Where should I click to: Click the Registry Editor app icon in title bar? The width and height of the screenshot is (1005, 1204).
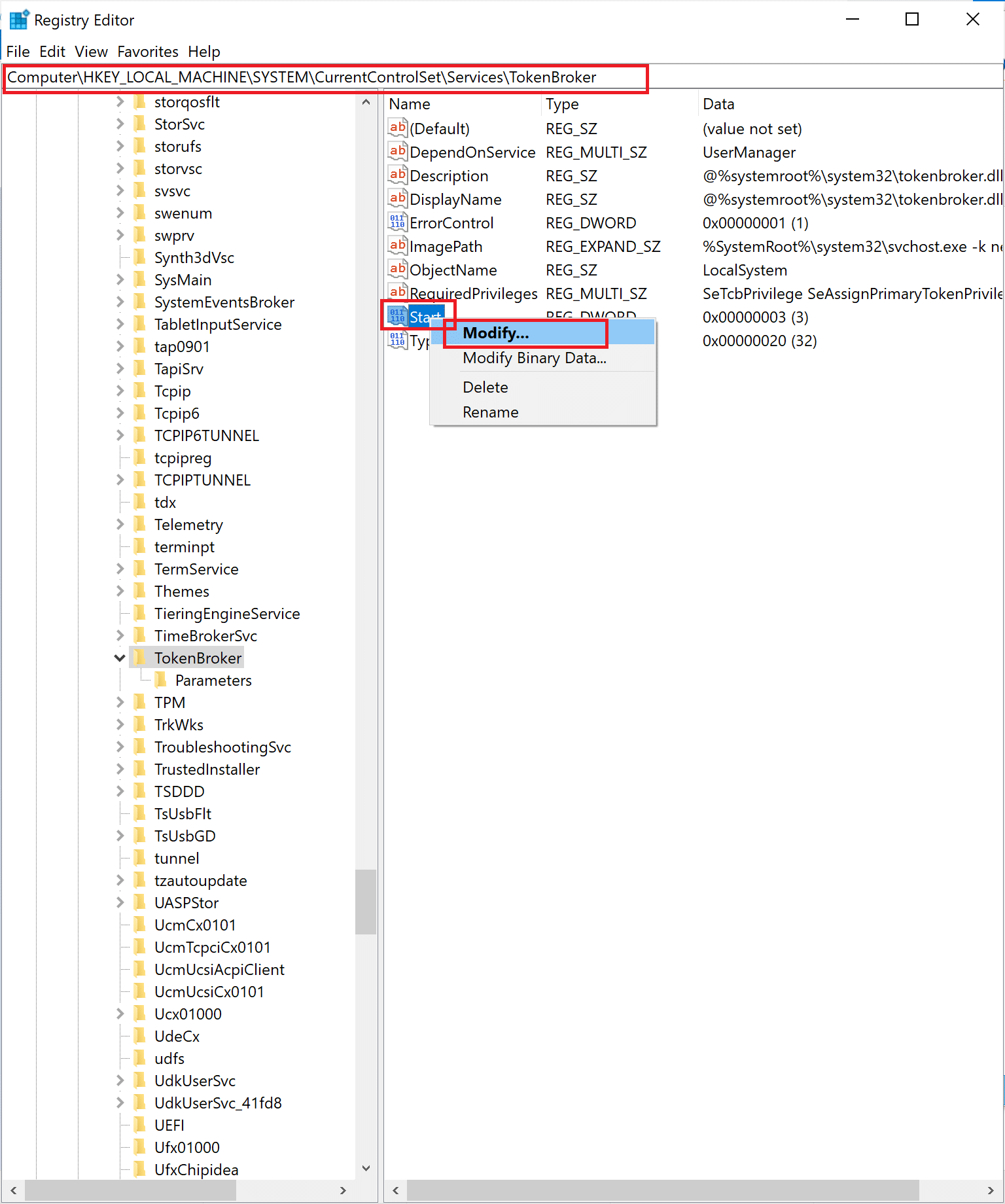click(x=19, y=20)
